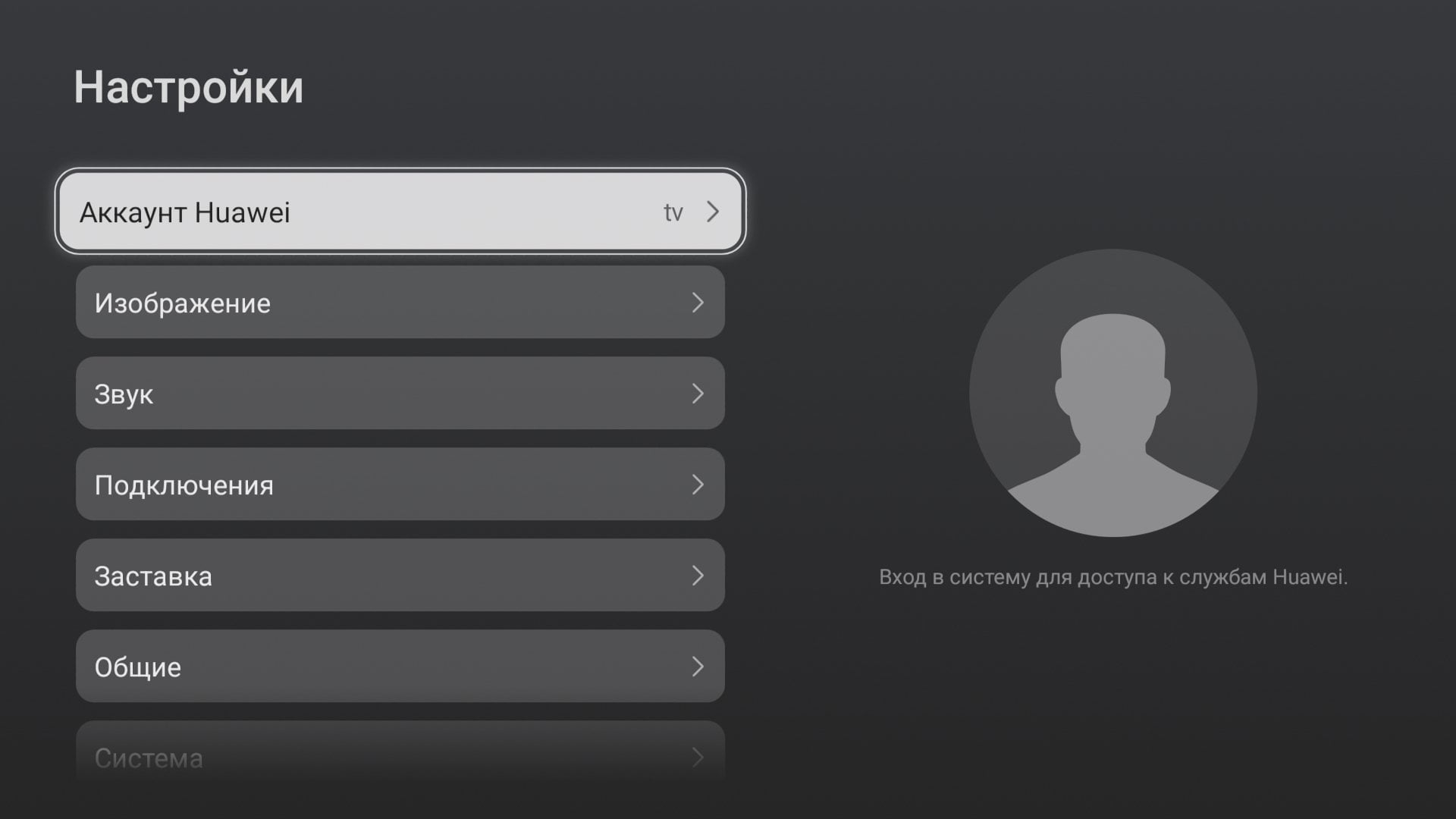Click the 'tv' account name label
Image resolution: width=1456 pixels, height=819 pixels.
(x=673, y=213)
